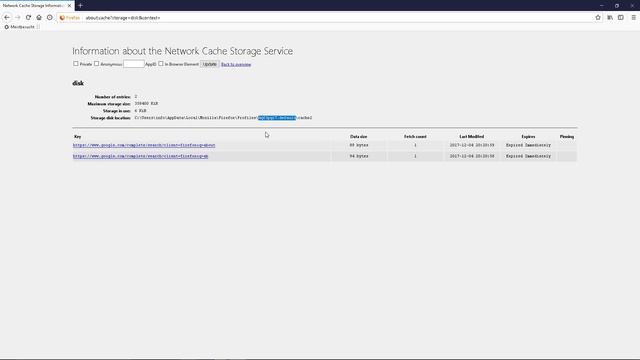
Task: Click the Data size column header
Action: [358, 137]
